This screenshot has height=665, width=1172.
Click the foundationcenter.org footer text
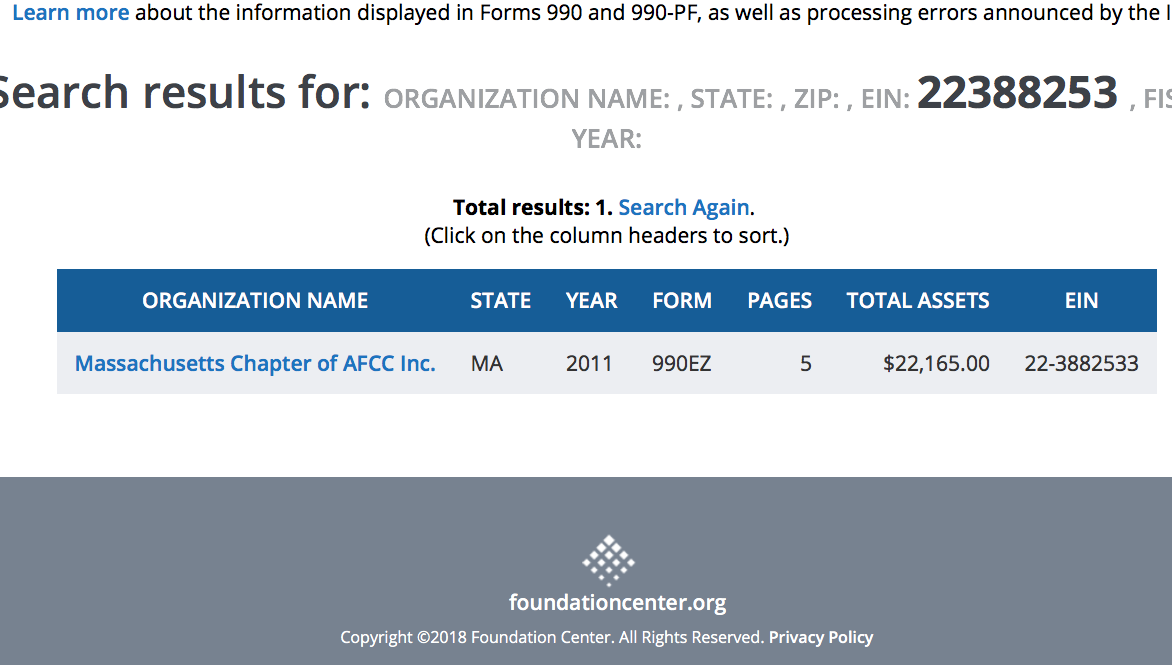click(617, 603)
